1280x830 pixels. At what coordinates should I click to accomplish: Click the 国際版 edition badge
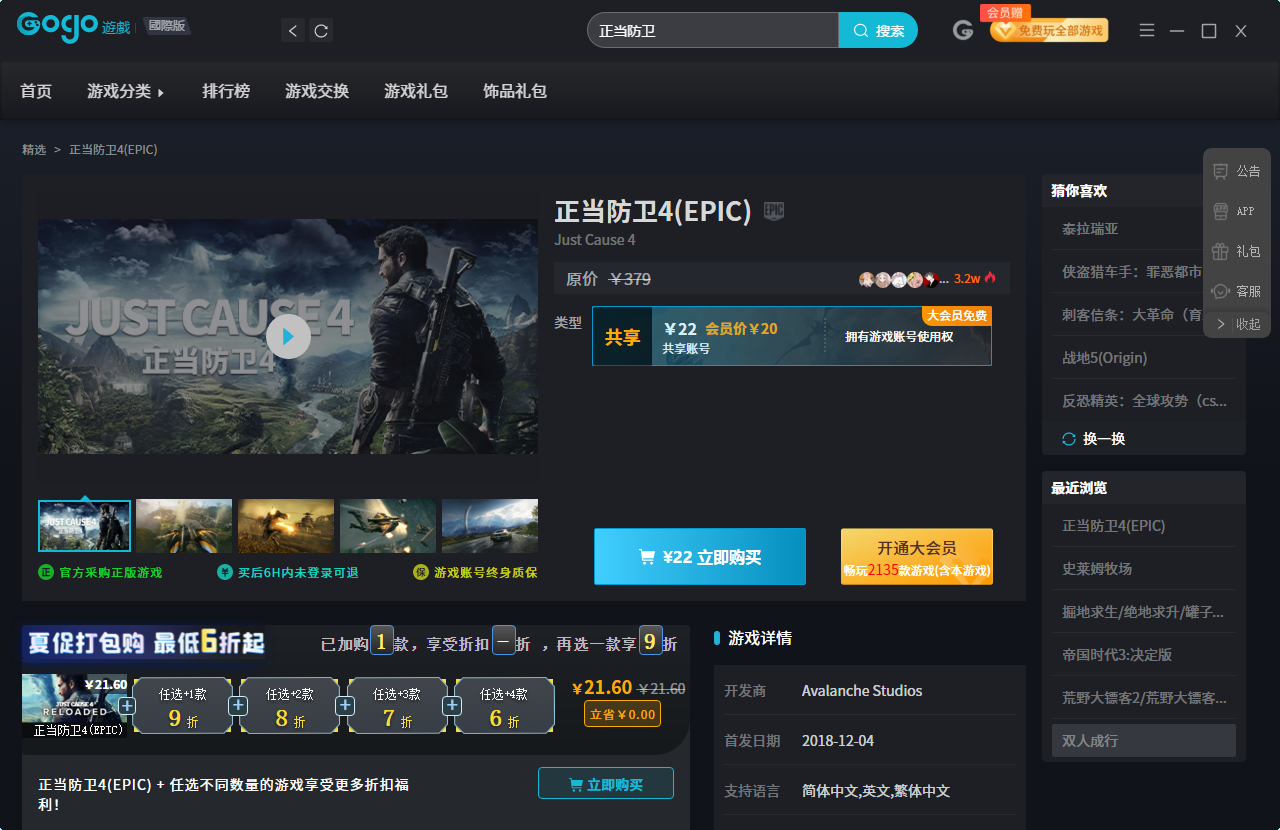pos(167,26)
